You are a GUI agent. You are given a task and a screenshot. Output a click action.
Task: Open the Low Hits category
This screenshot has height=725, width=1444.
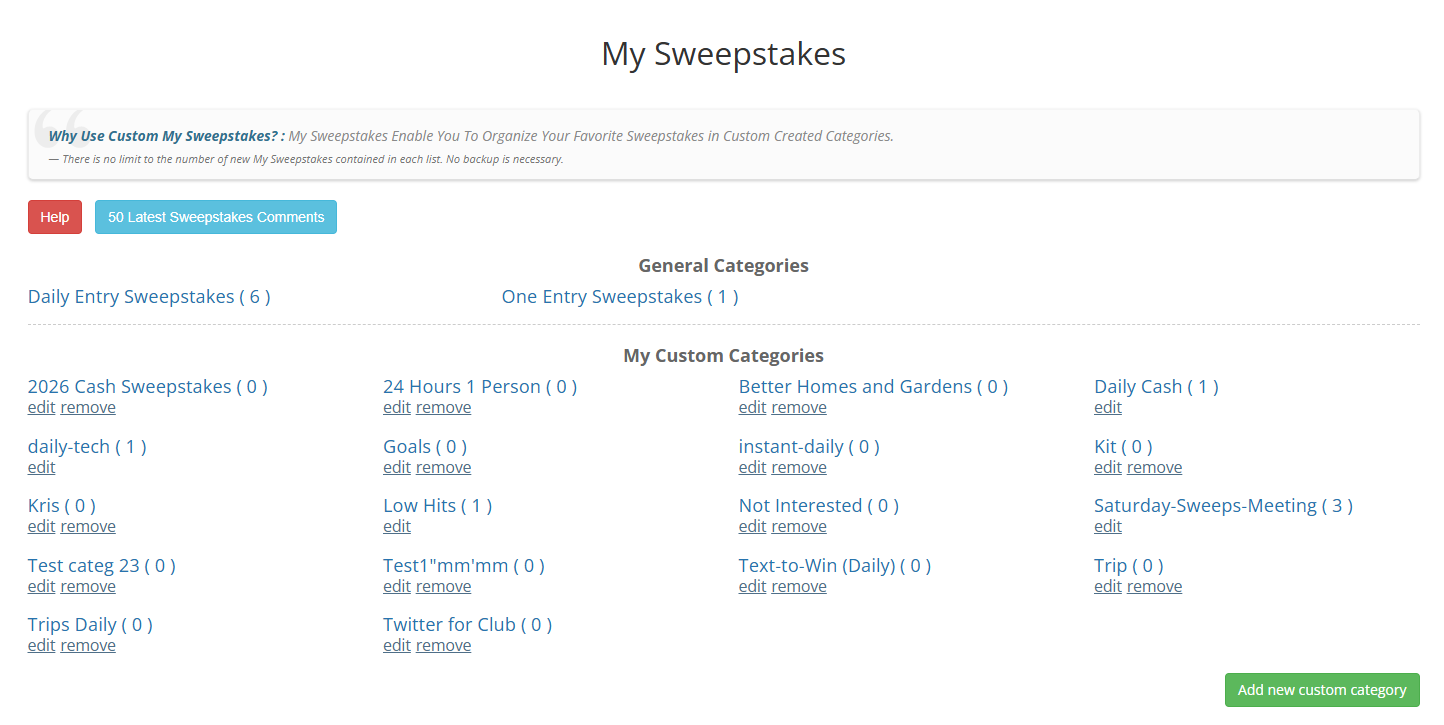[437, 506]
